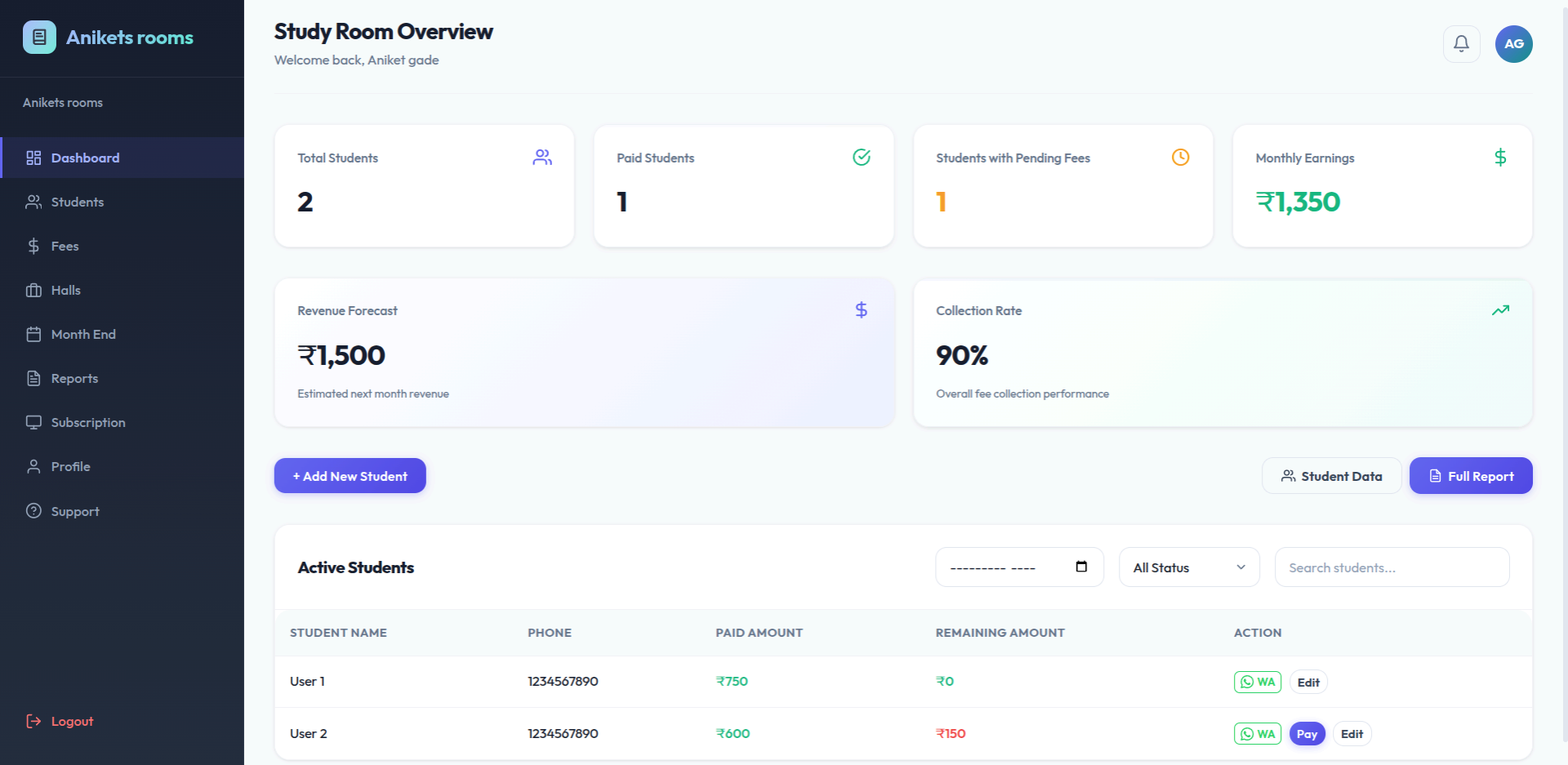Image resolution: width=1568 pixels, height=765 pixels.
Task: Click the Student Name column header
Action: 338,633
